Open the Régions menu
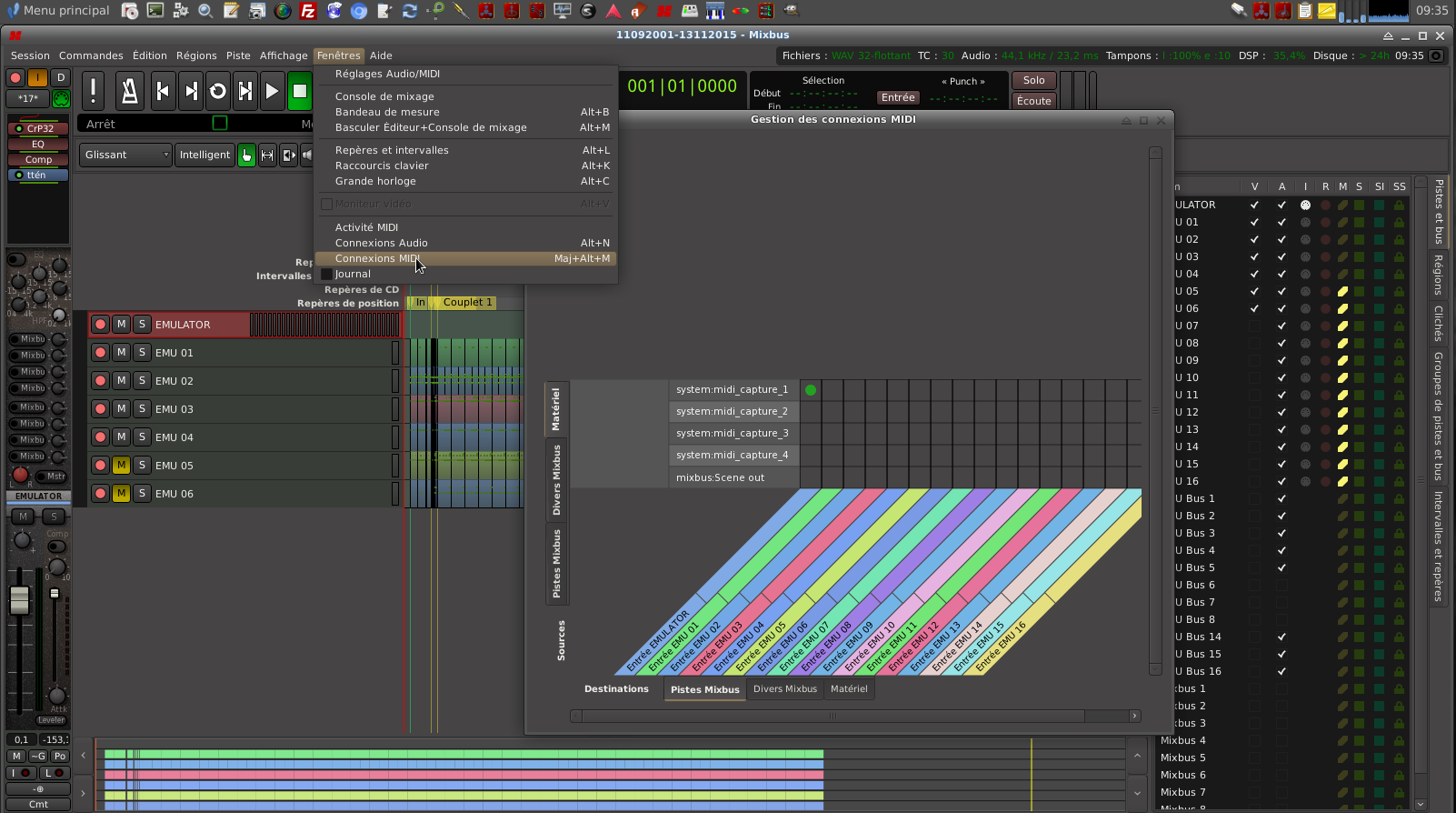 click(x=196, y=55)
